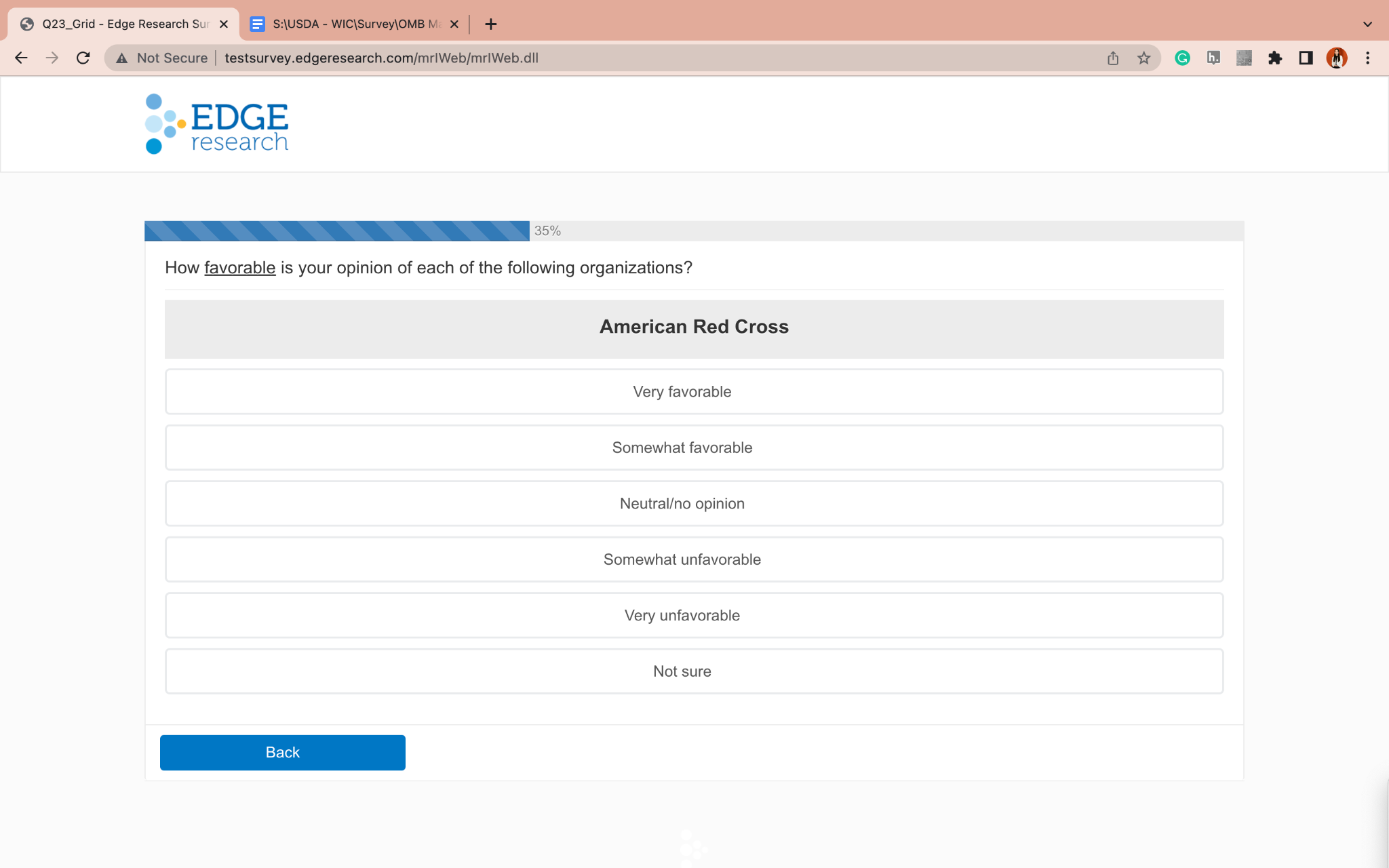This screenshot has width=1389, height=868.
Task: Switch to the S:\USDA - WIC Survey tab
Action: pos(353,24)
